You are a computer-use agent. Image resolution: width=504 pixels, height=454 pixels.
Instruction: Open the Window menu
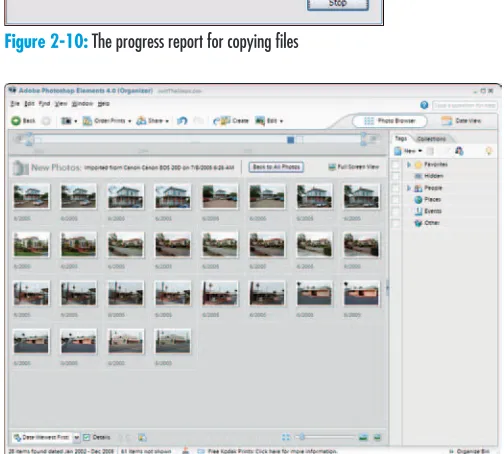82,104
